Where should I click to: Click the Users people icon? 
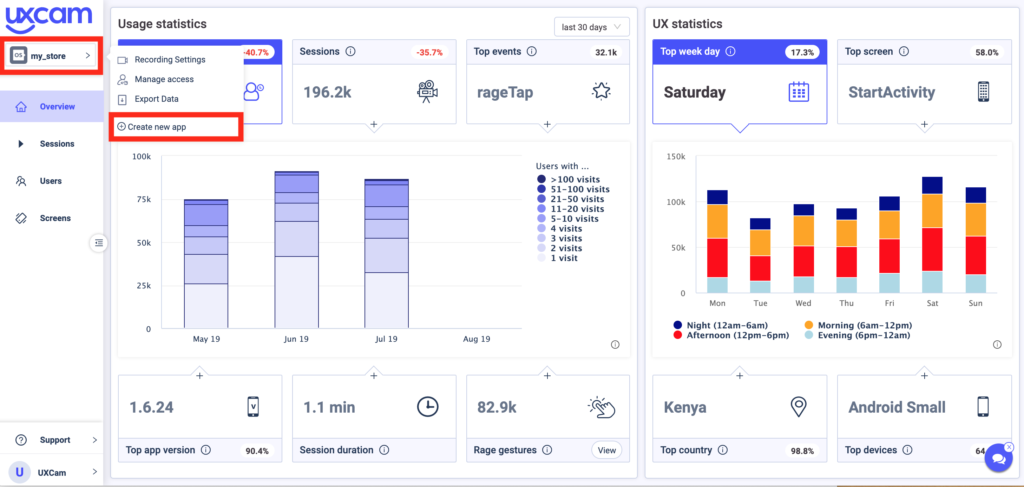pyautogui.click(x=21, y=181)
